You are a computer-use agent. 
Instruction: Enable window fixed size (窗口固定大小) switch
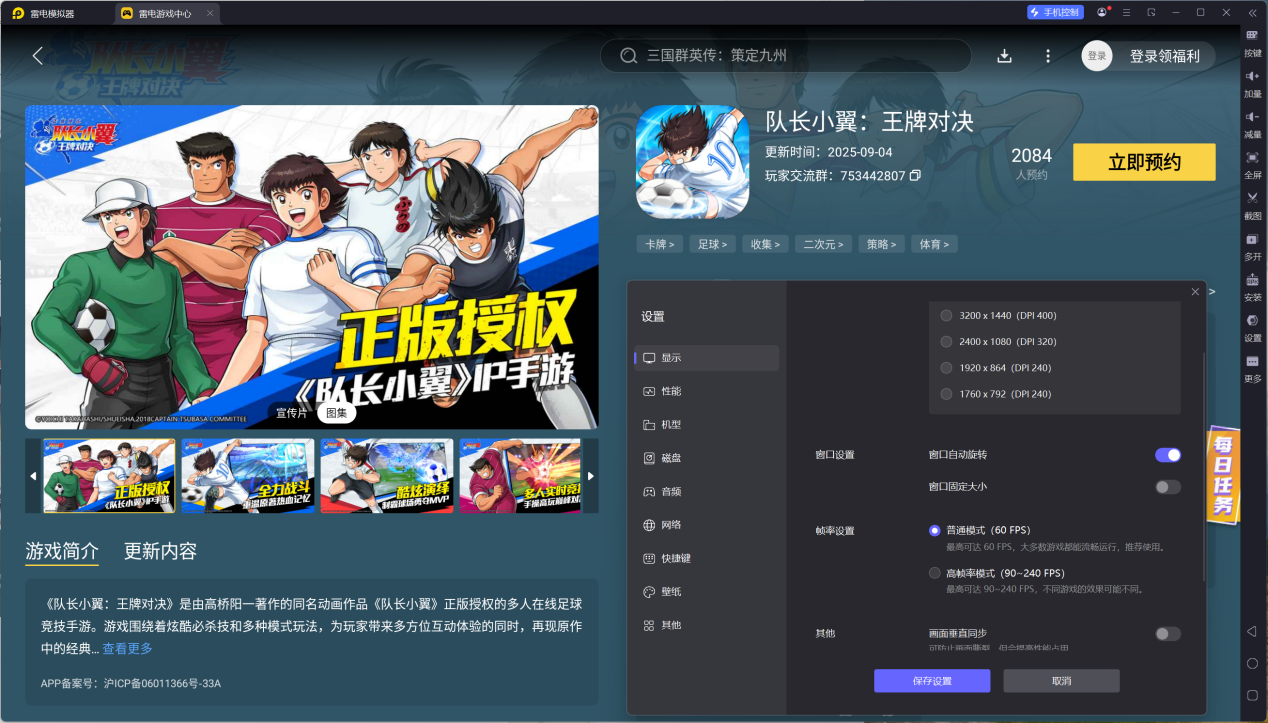[x=1167, y=487]
